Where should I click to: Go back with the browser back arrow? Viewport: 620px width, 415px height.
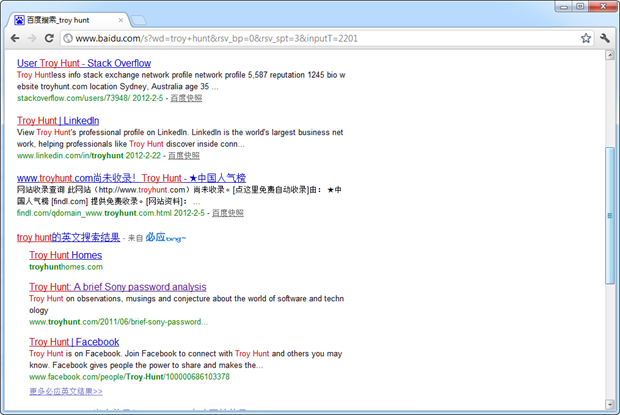(x=15, y=38)
